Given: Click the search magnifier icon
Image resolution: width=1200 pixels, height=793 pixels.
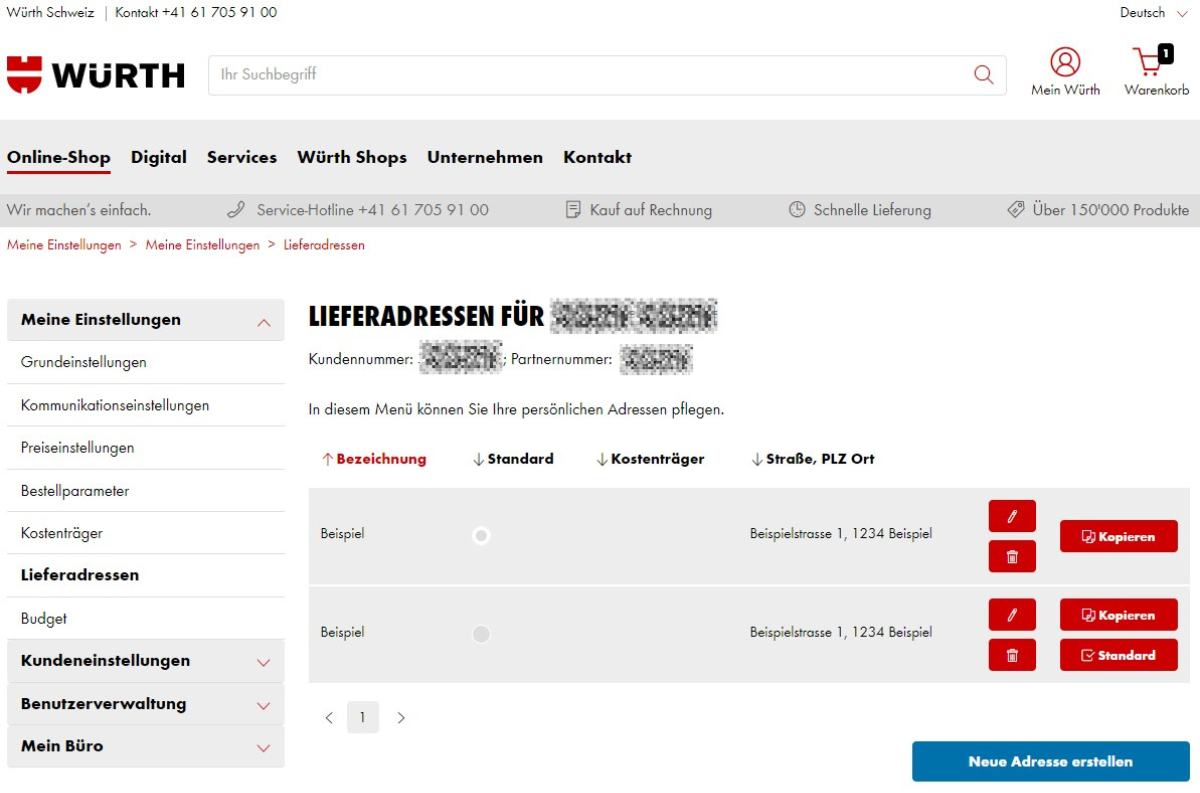Looking at the screenshot, I should (984, 75).
